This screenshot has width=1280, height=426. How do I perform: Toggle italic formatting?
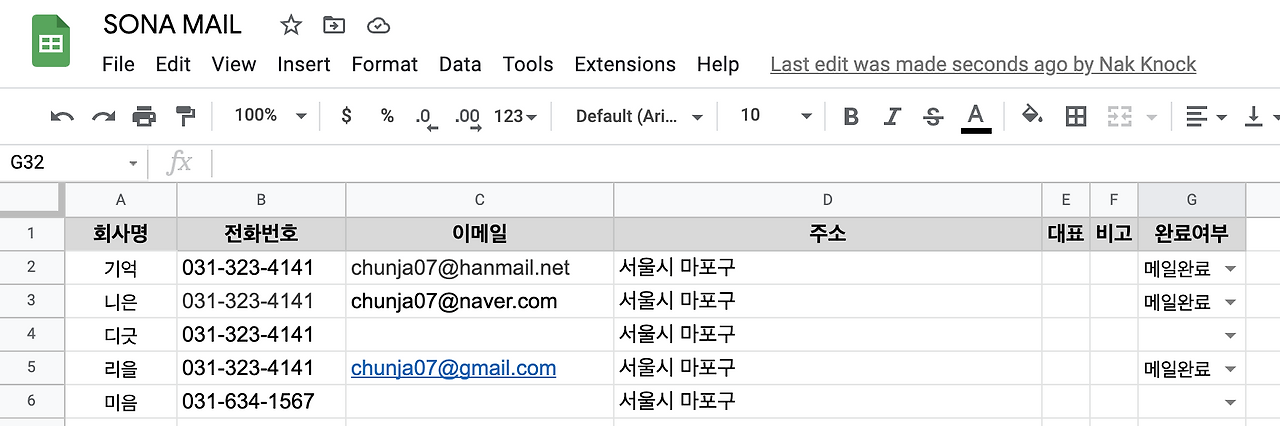click(x=892, y=117)
